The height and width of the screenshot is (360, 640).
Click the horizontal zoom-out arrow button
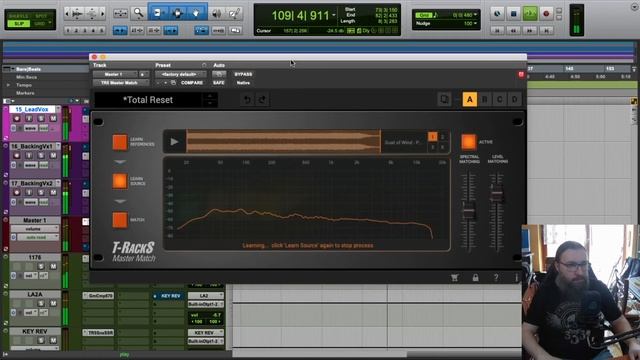coord(68,14)
